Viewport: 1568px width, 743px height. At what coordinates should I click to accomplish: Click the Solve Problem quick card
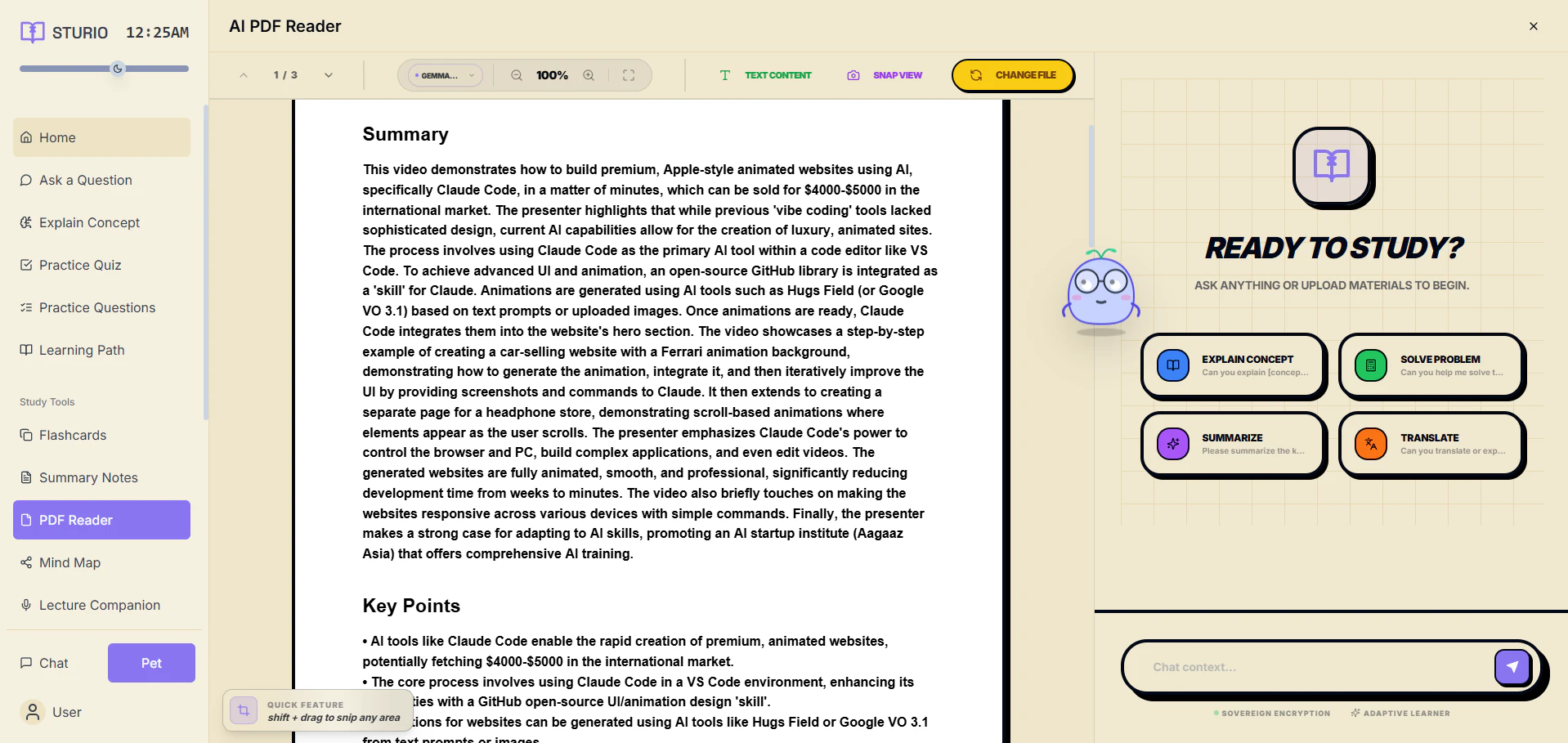[x=1431, y=365]
